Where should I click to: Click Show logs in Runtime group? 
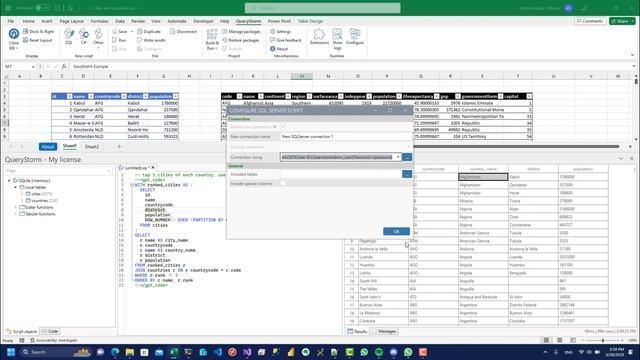(337, 39)
